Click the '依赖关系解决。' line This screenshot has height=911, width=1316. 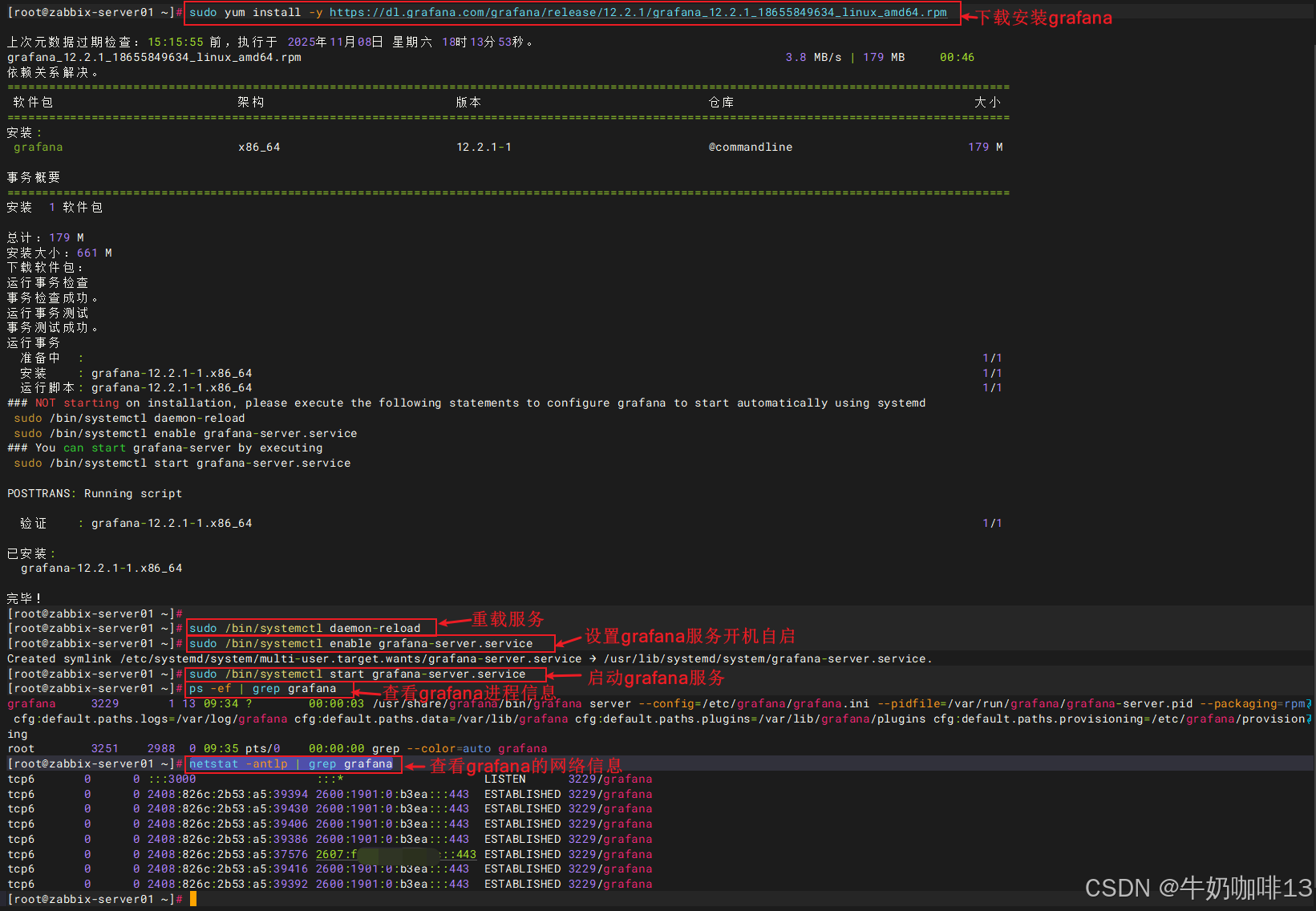click(x=53, y=72)
